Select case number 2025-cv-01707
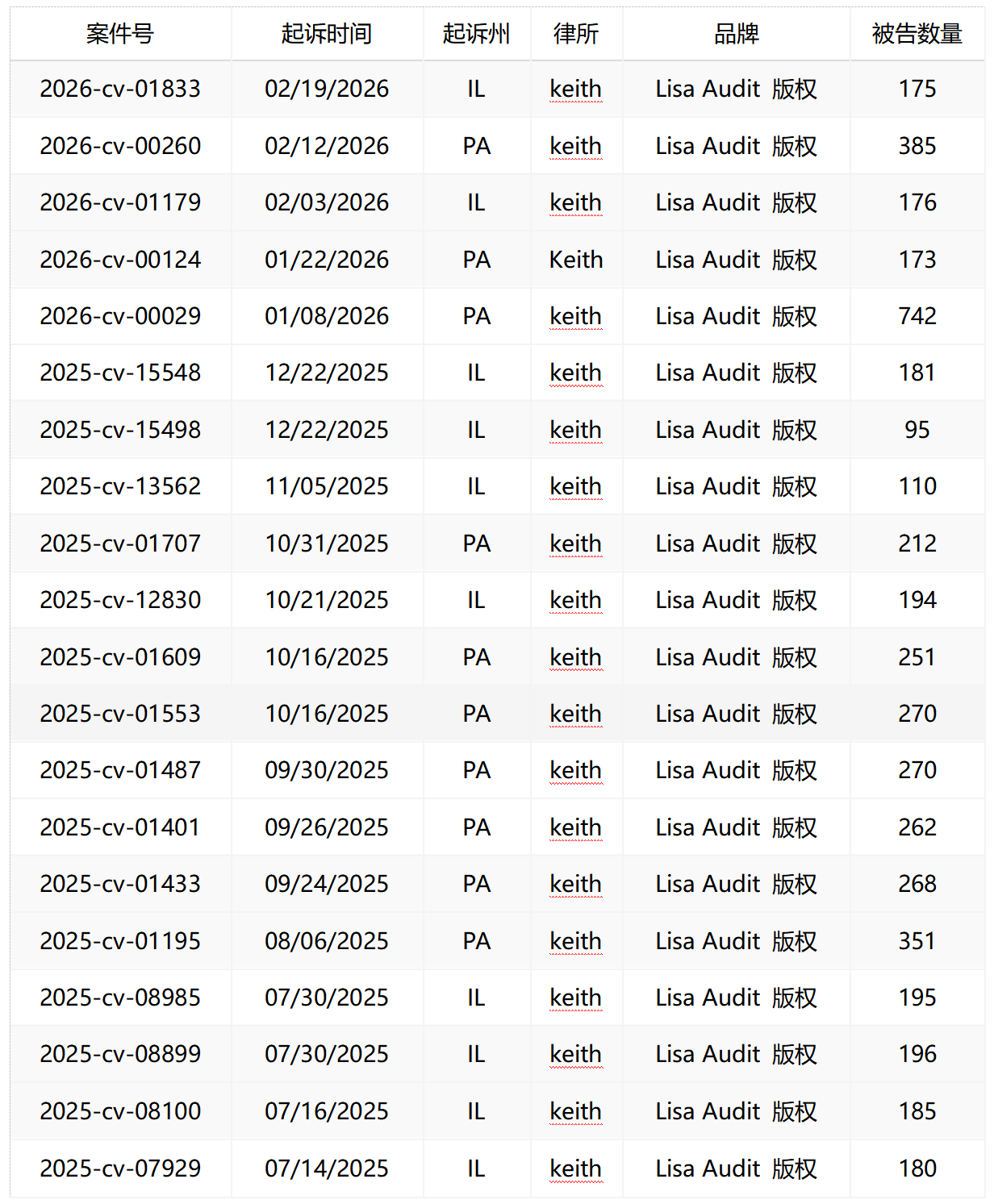The height and width of the screenshot is (1204, 994). [120, 544]
